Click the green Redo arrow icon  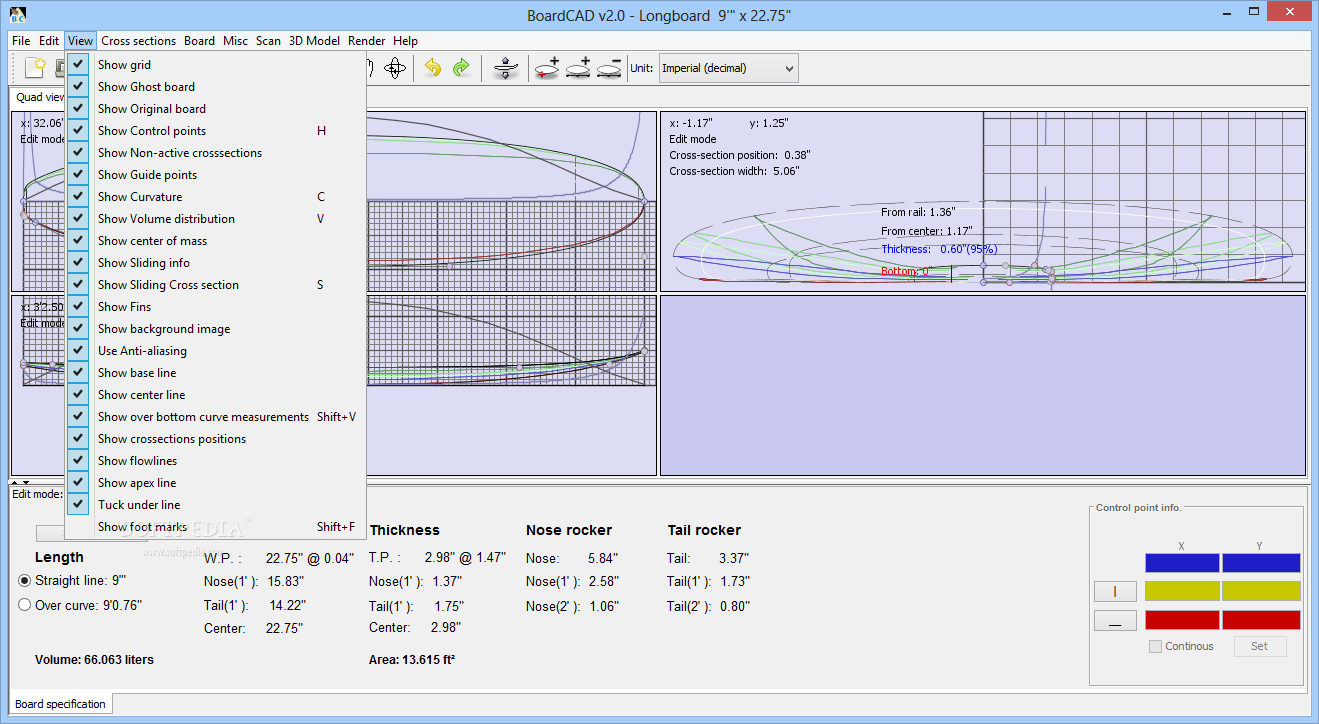(461, 68)
